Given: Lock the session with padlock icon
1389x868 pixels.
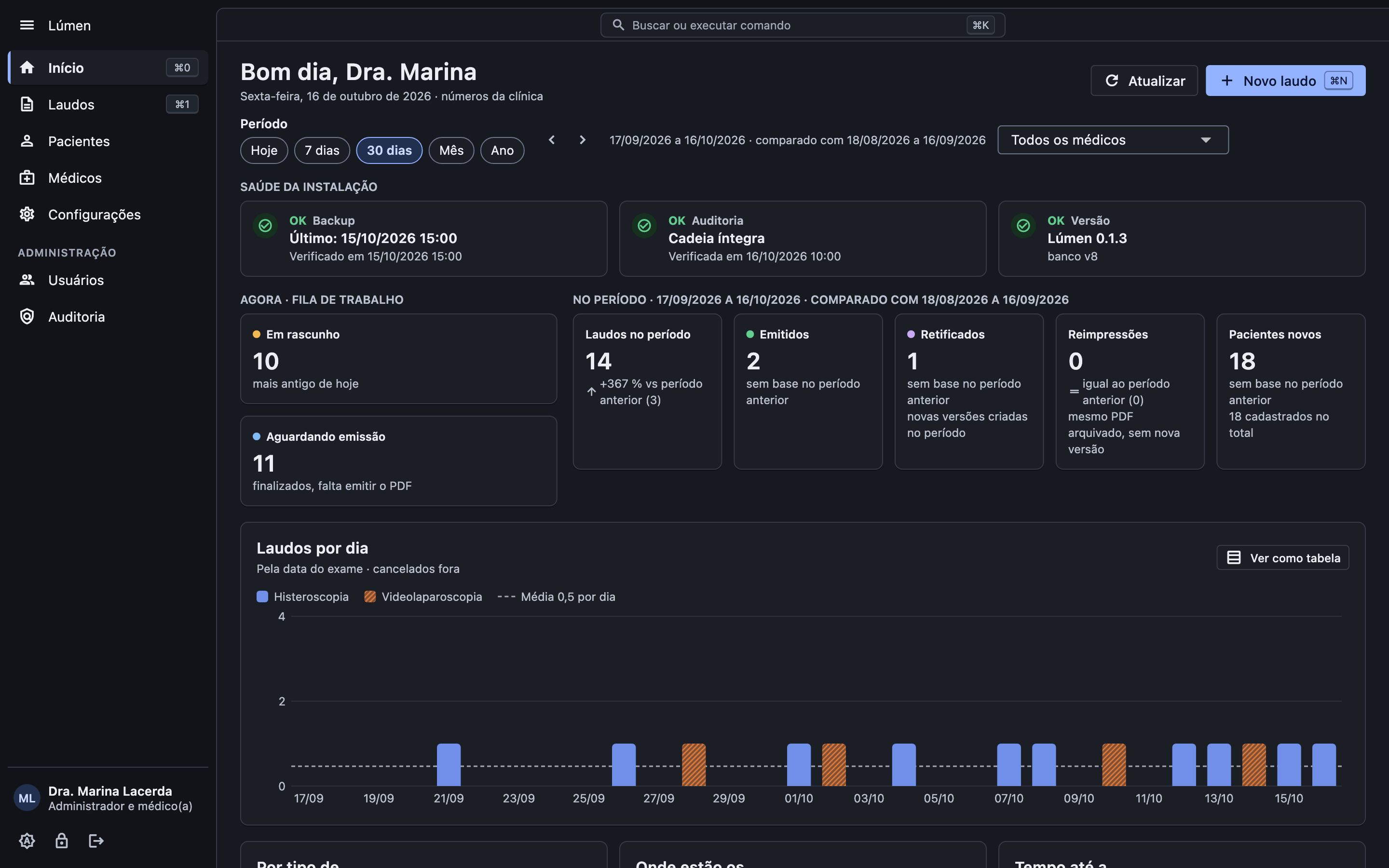Looking at the screenshot, I should coord(61,841).
